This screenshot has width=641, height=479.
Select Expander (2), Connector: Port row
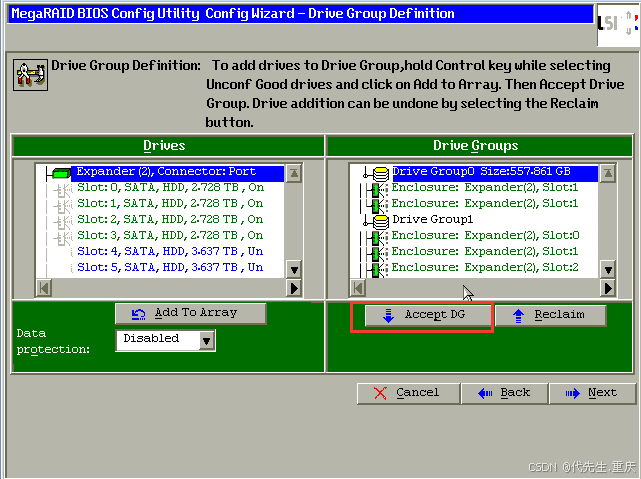(x=177, y=173)
